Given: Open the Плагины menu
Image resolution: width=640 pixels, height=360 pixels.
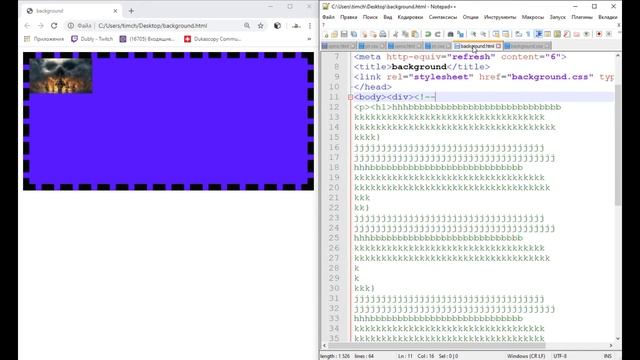Looking at the screenshot, I should [582, 17].
